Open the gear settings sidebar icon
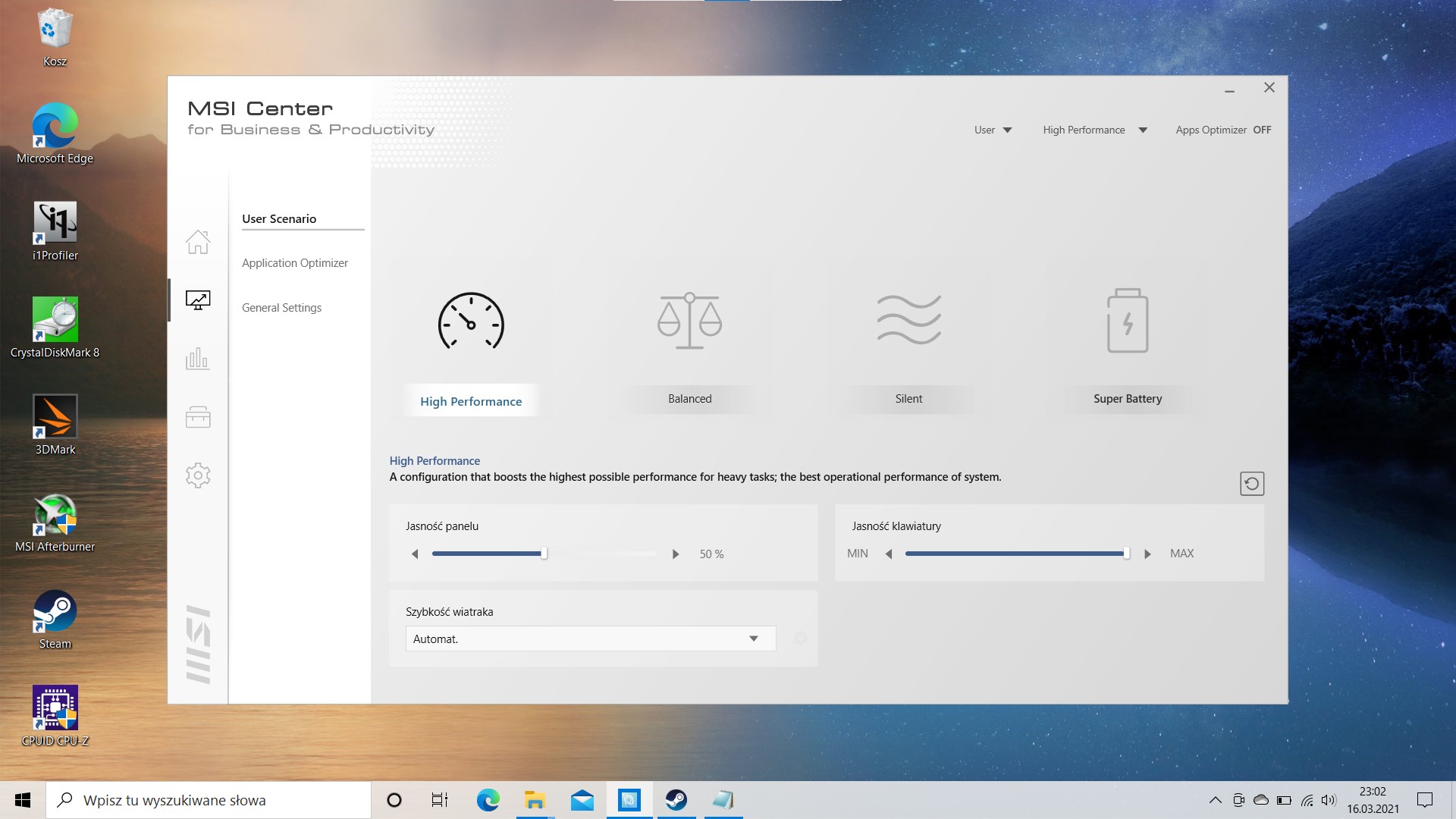 (x=198, y=475)
